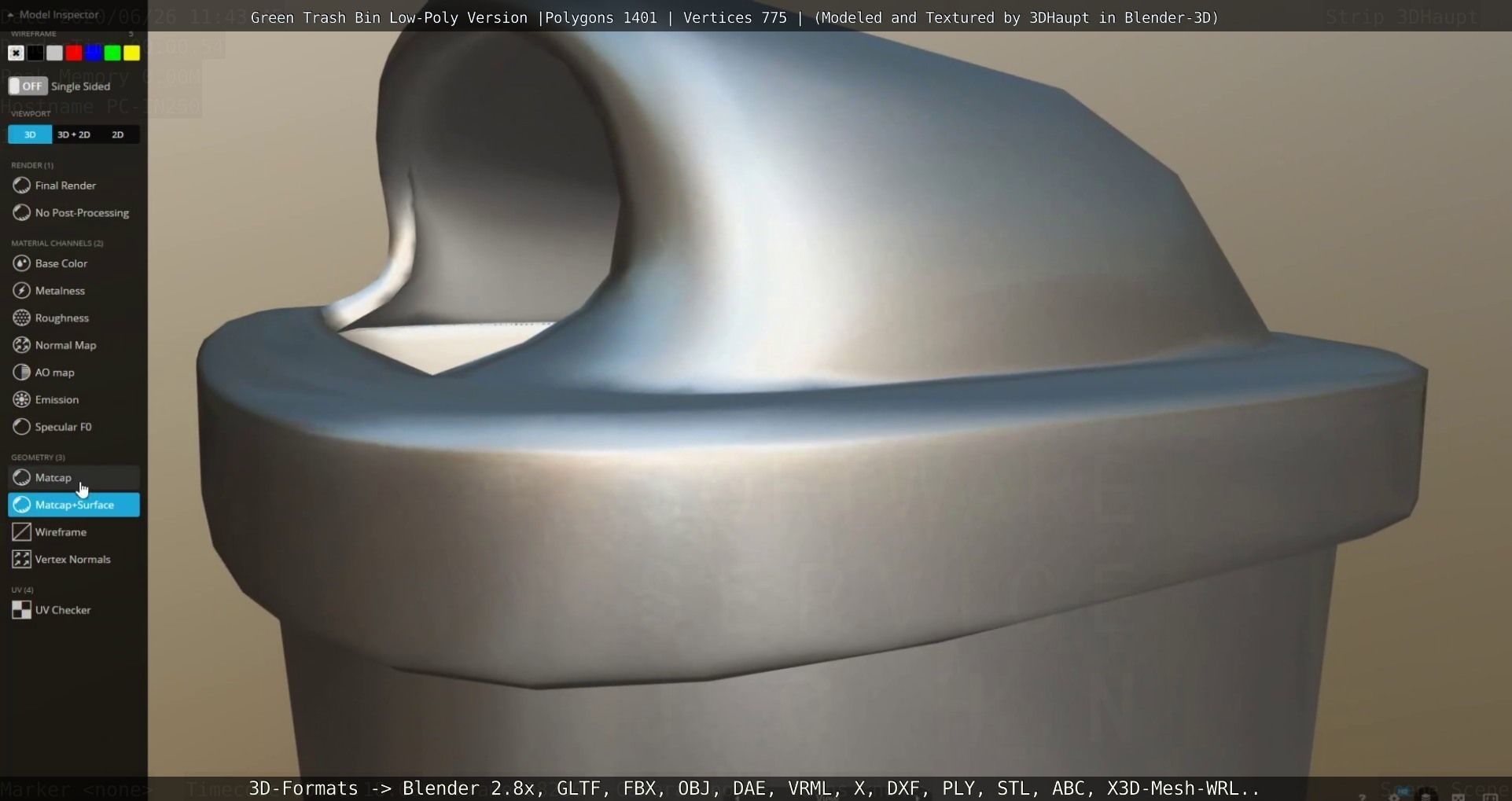Switch viewport to 3D + 2D tab
This screenshot has height=801, width=1512.
click(74, 134)
